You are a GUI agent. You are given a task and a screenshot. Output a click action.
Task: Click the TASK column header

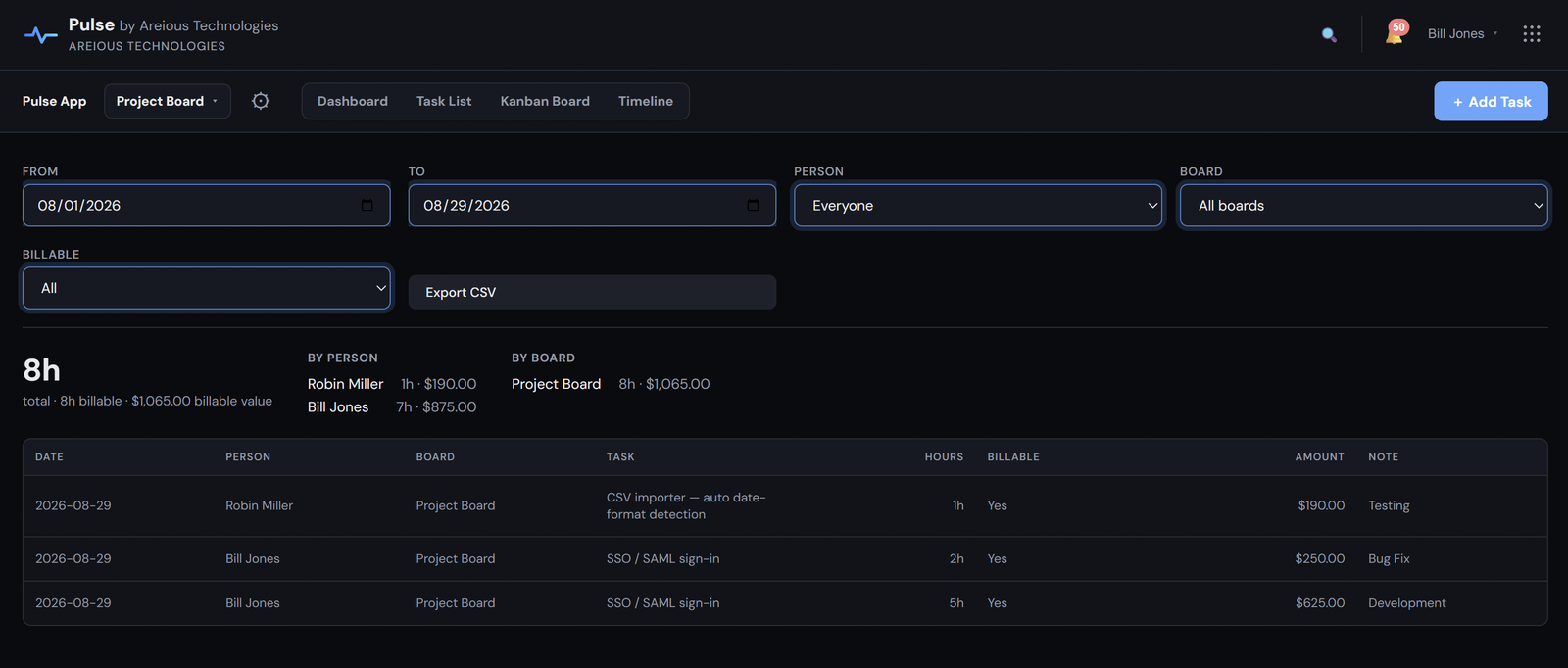pyautogui.click(x=620, y=457)
